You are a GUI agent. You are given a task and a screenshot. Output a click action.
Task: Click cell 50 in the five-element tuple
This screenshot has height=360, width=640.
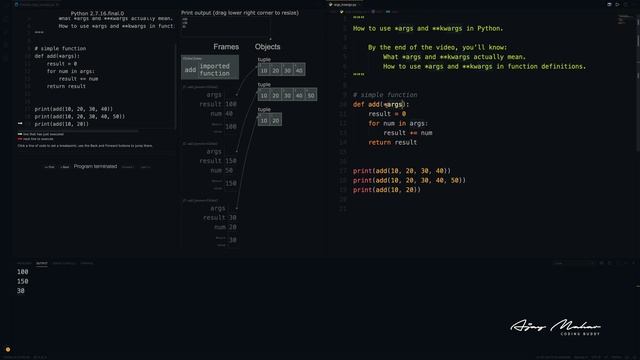point(311,95)
